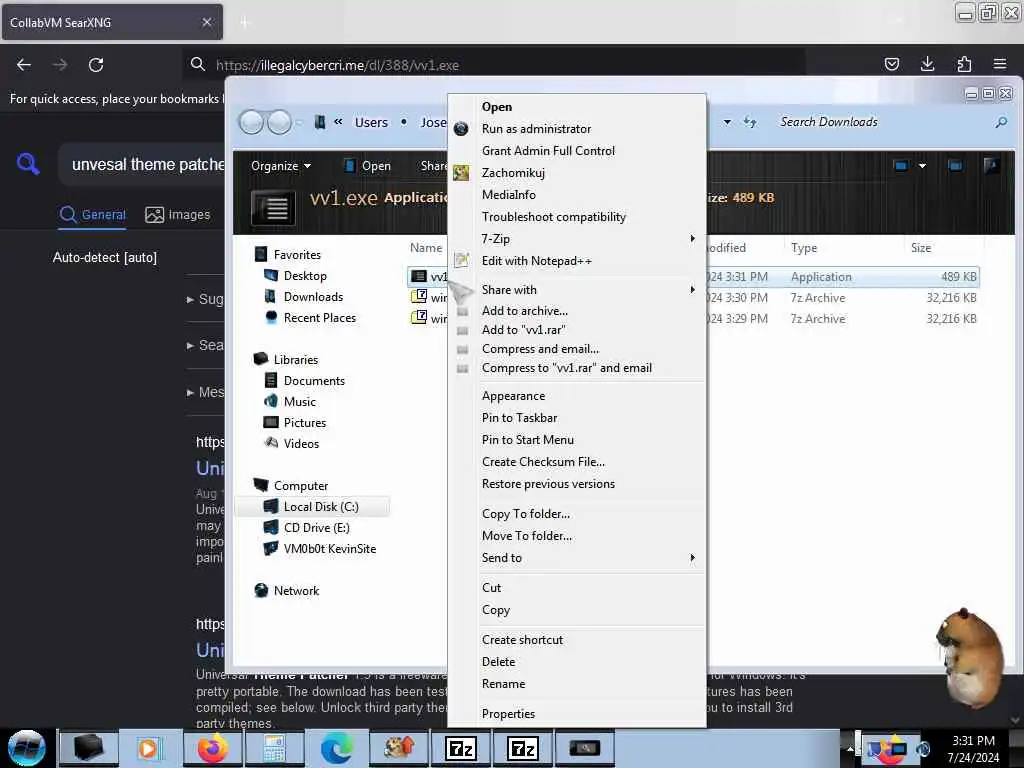Image resolution: width=1024 pixels, height=768 pixels.
Task: Open the Appearance menu entry
Action: tap(513, 396)
